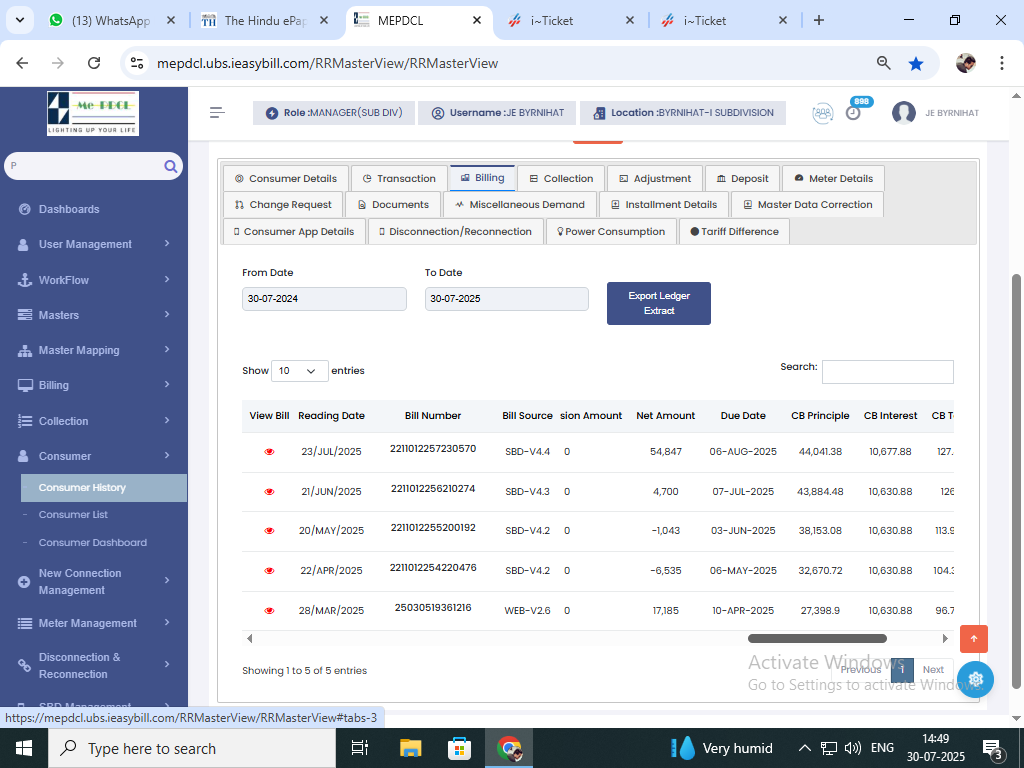Viewport: 1024px width, 768px height.
Task: Open Consumer List in the sidebar
Action: point(73,515)
